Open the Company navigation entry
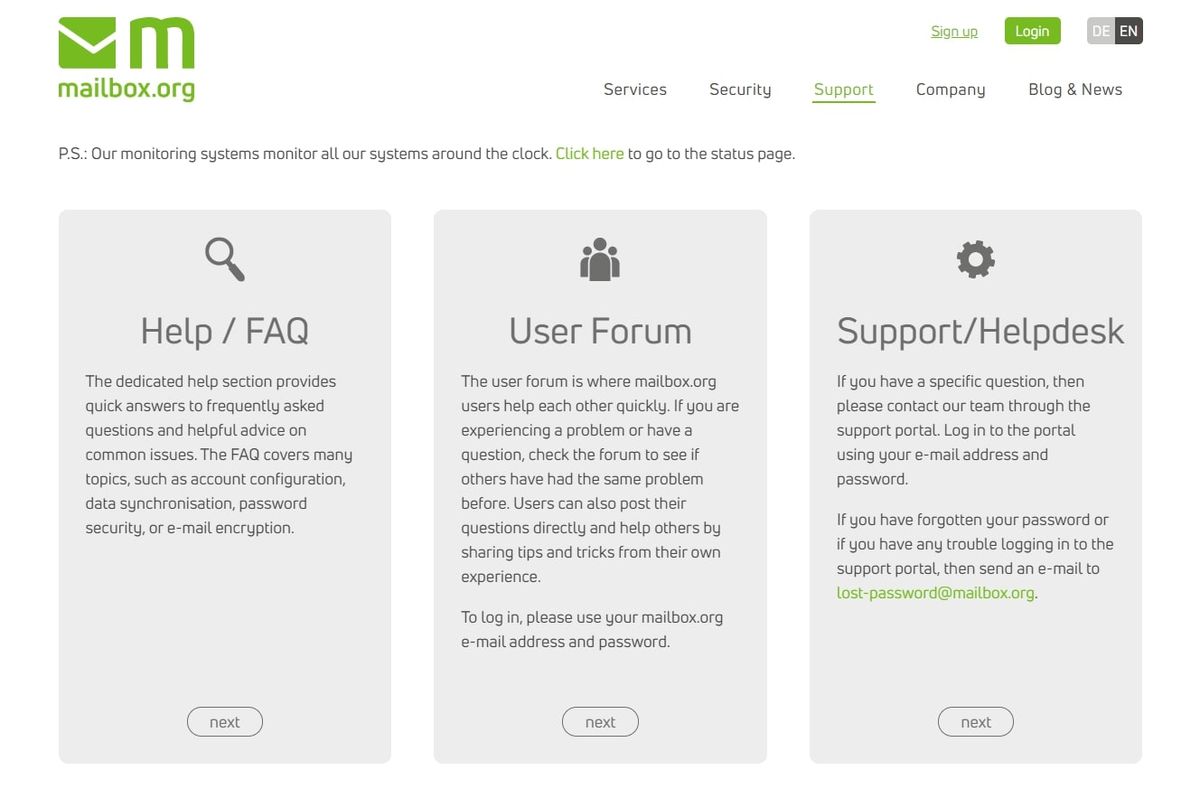Viewport: 1200px width, 789px height. click(x=950, y=89)
